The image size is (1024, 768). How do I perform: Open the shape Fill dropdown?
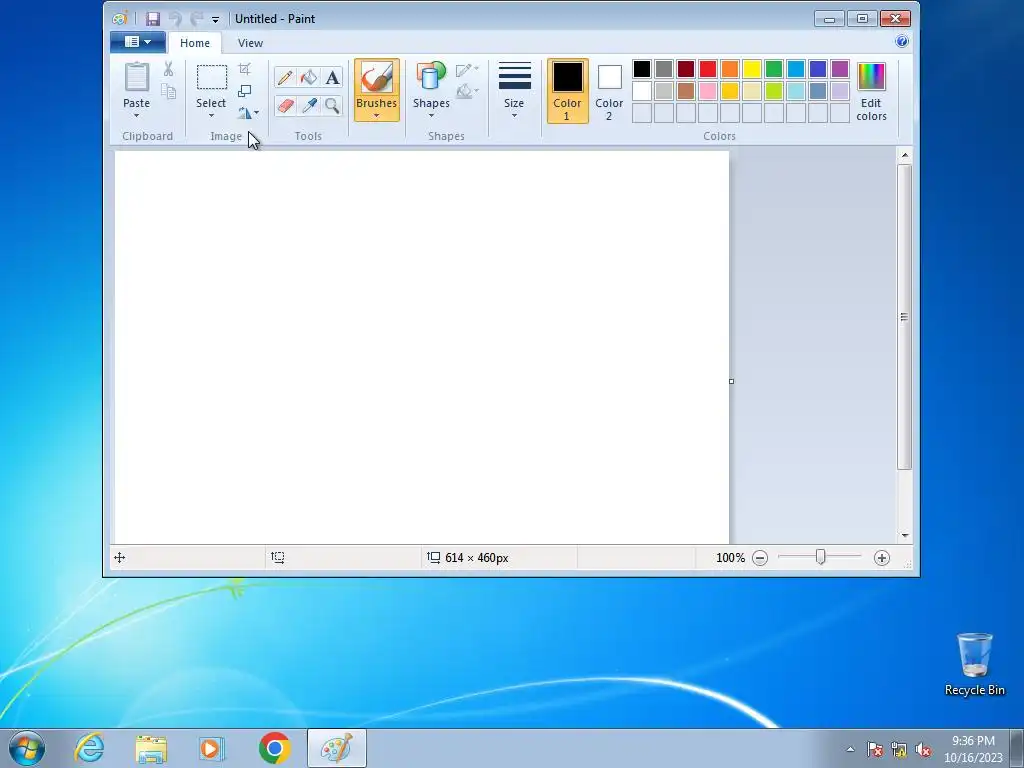[468, 91]
